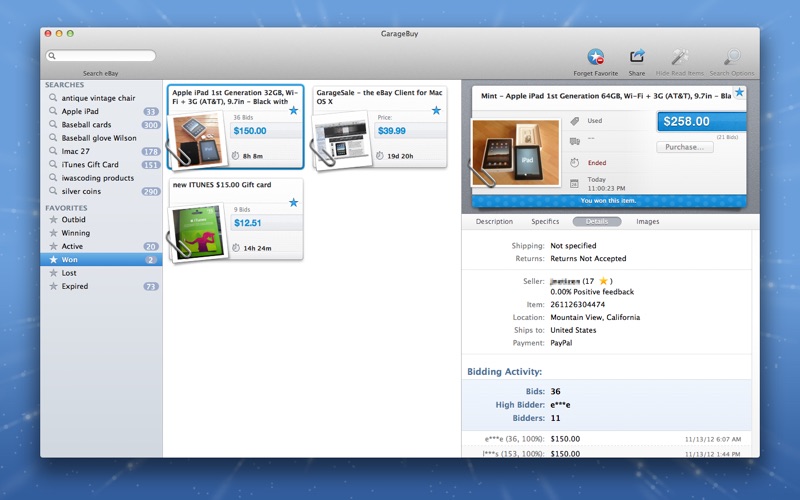Click the clock icon beside '8h 8m'
Image resolution: width=800 pixels, height=500 pixels.
[235, 156]
